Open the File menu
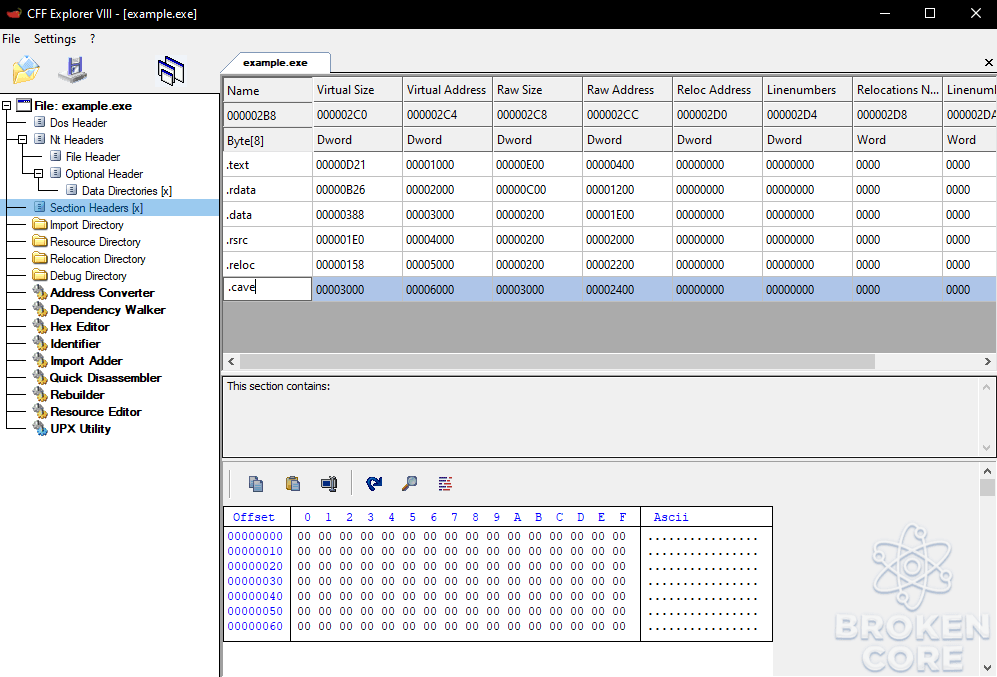The image size is (997, 677). tap(11, 39)
